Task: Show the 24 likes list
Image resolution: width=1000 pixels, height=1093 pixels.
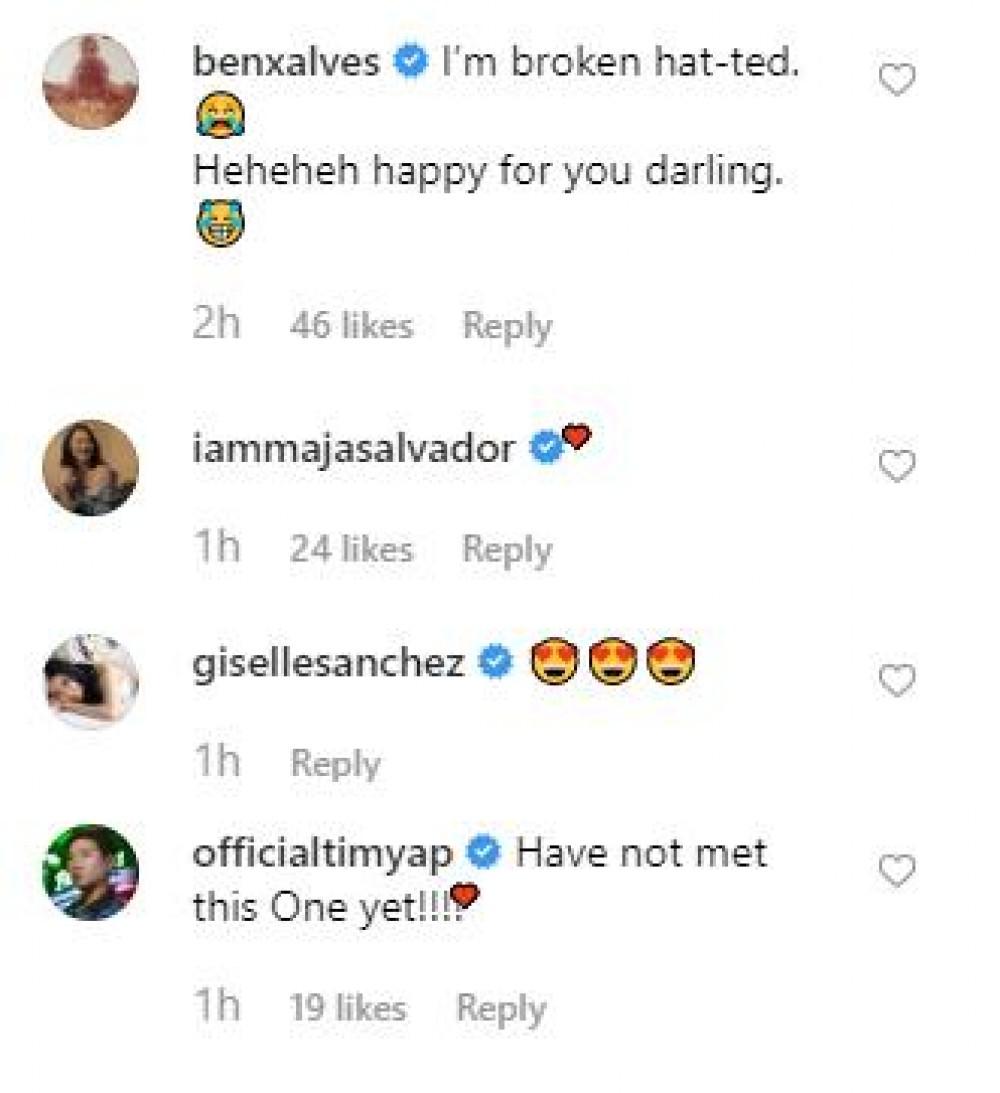Action: 351,549
